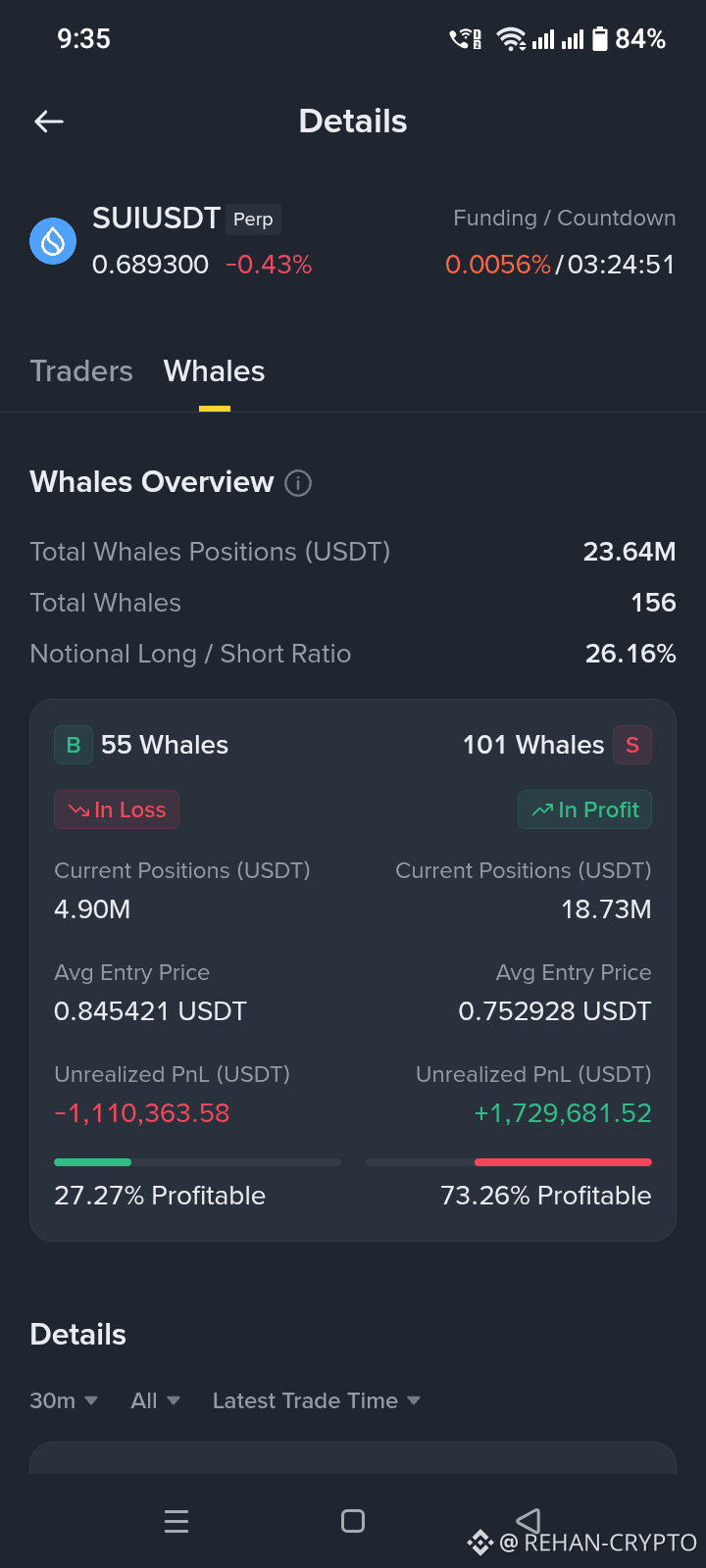This screenshot has width=706, height=1568.
Task: Tap the Android recent apps icon
Action: coord(176,1521)
